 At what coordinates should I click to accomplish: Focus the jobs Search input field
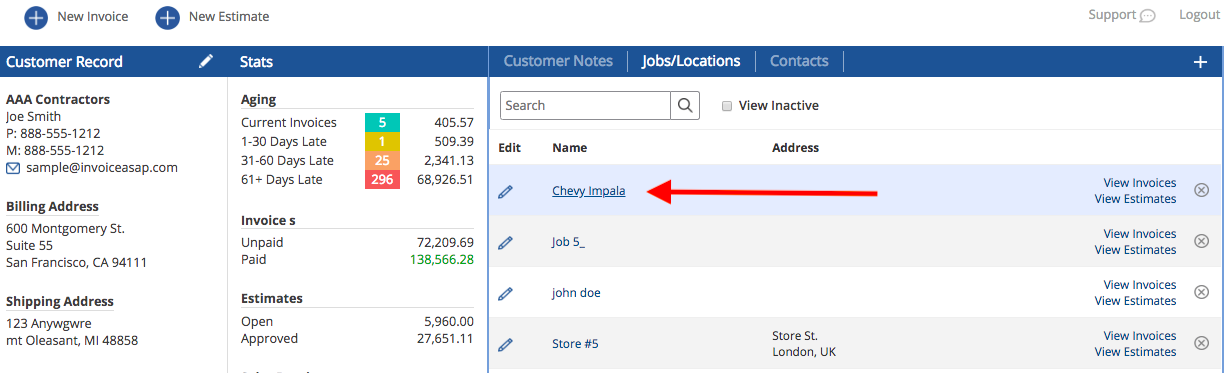585,105
